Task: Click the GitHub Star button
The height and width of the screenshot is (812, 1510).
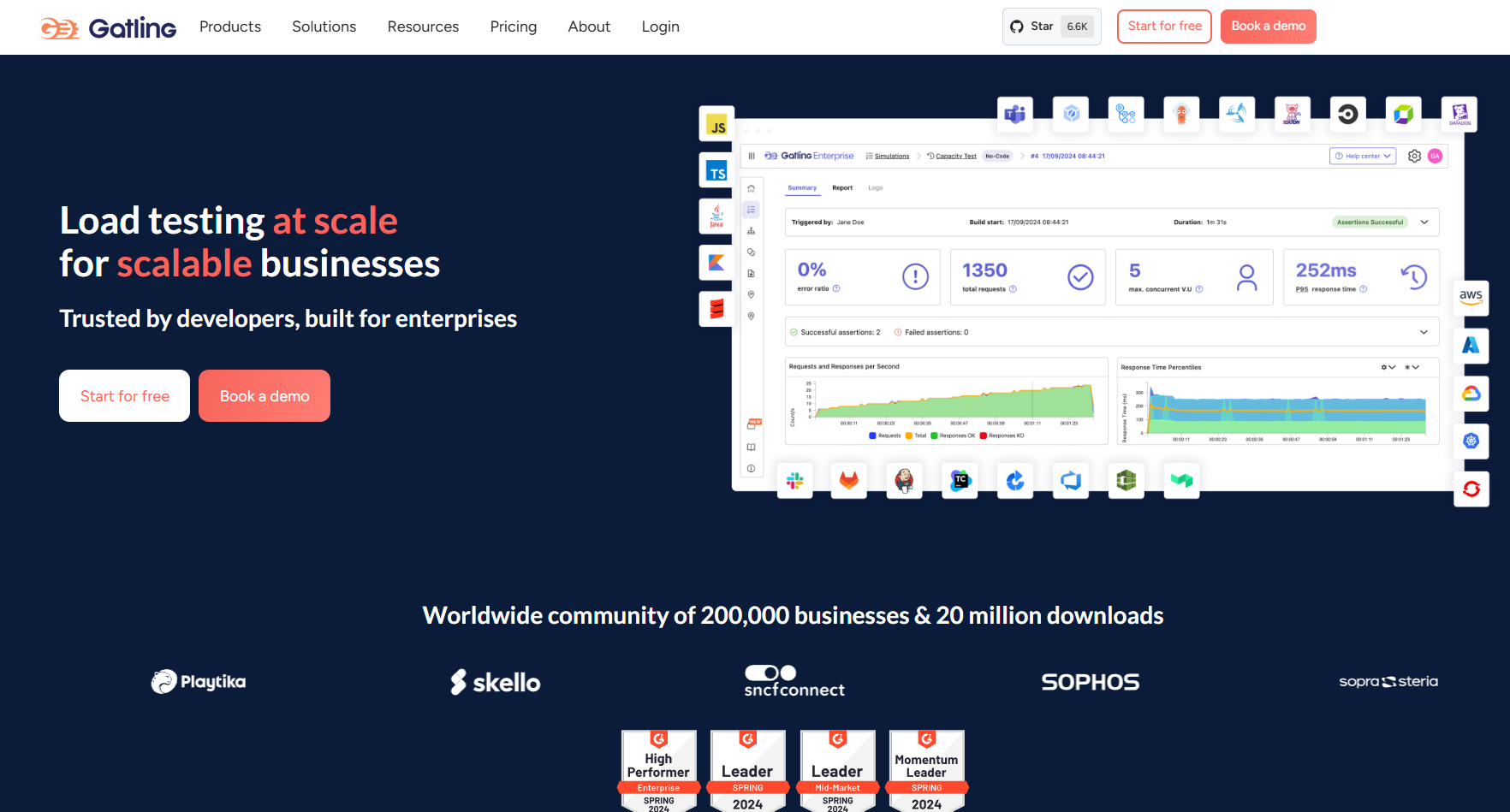Action: 1052,27
